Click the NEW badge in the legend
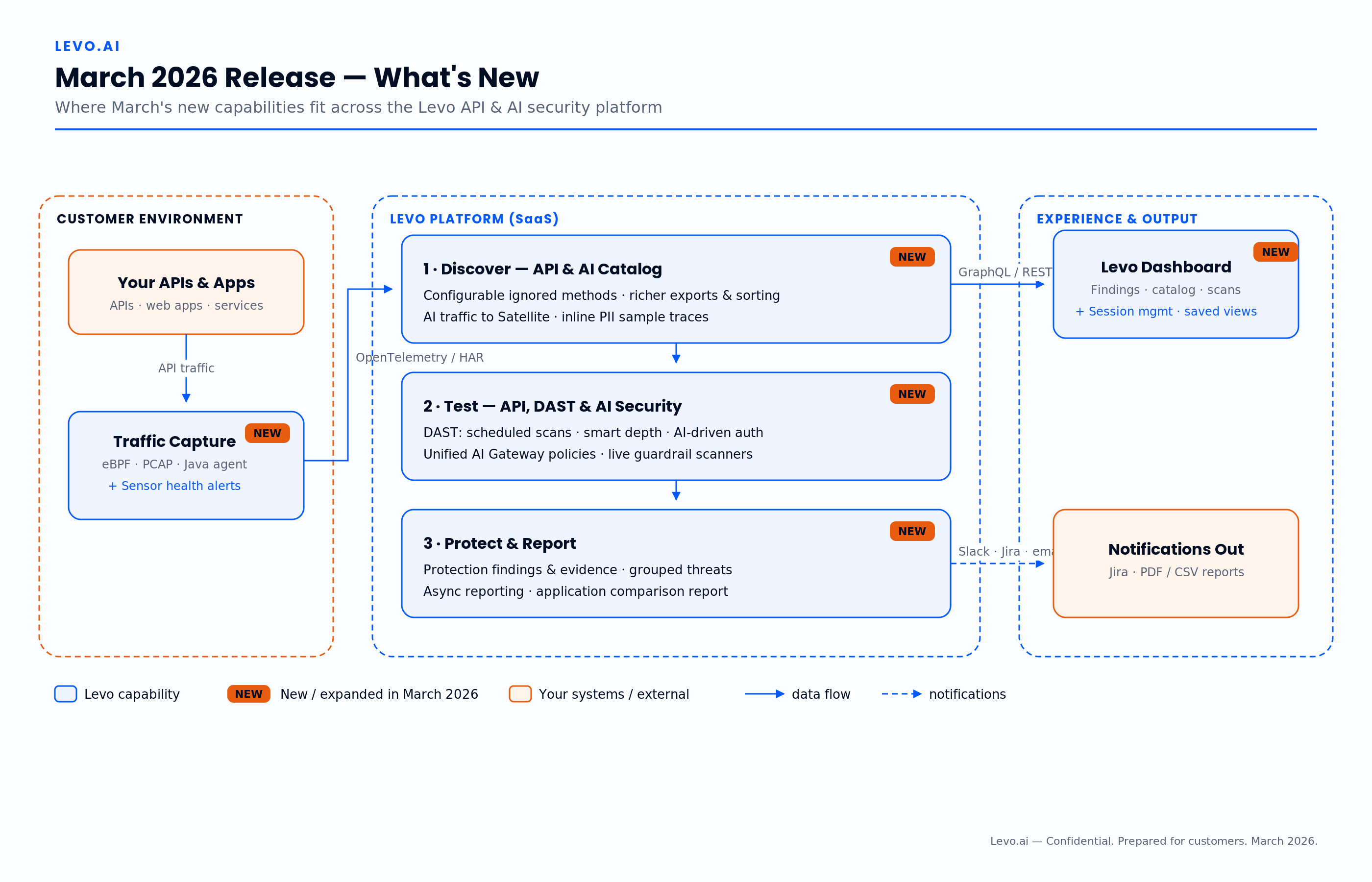Viewport: 1372px width, 882px height. coord(248,693)
